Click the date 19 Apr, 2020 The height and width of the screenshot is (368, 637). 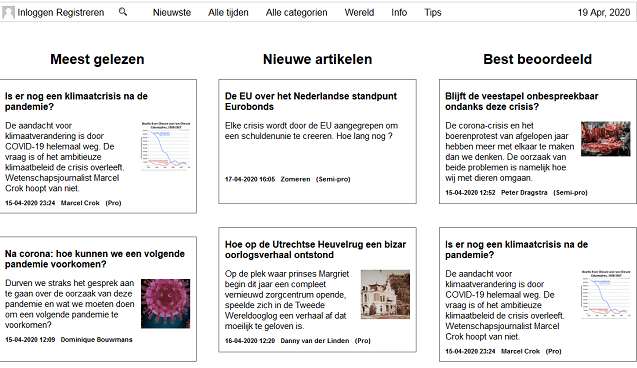(604, 13)
